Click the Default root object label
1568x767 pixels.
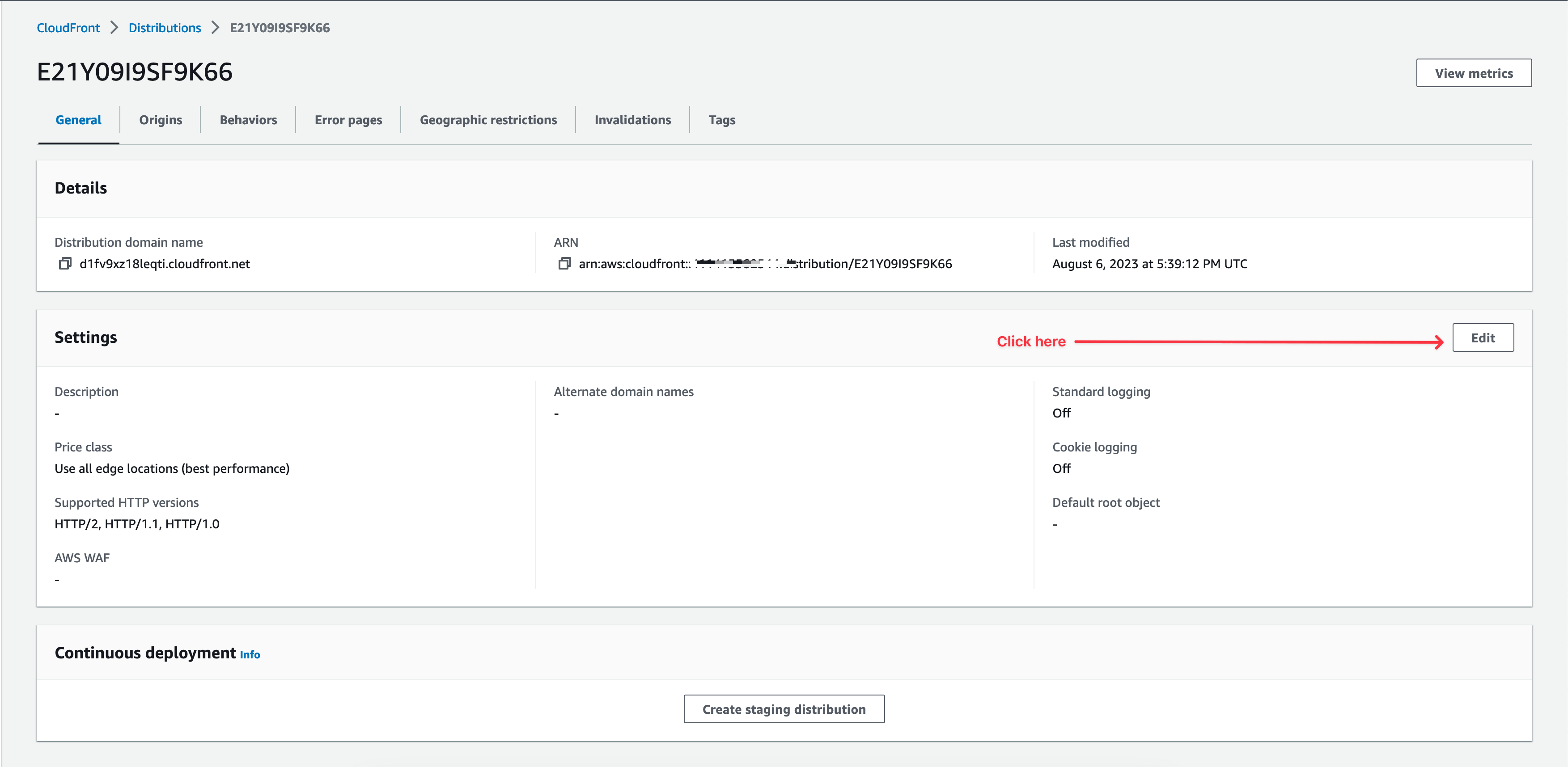pyautogui.click(x=1106, y=502)
